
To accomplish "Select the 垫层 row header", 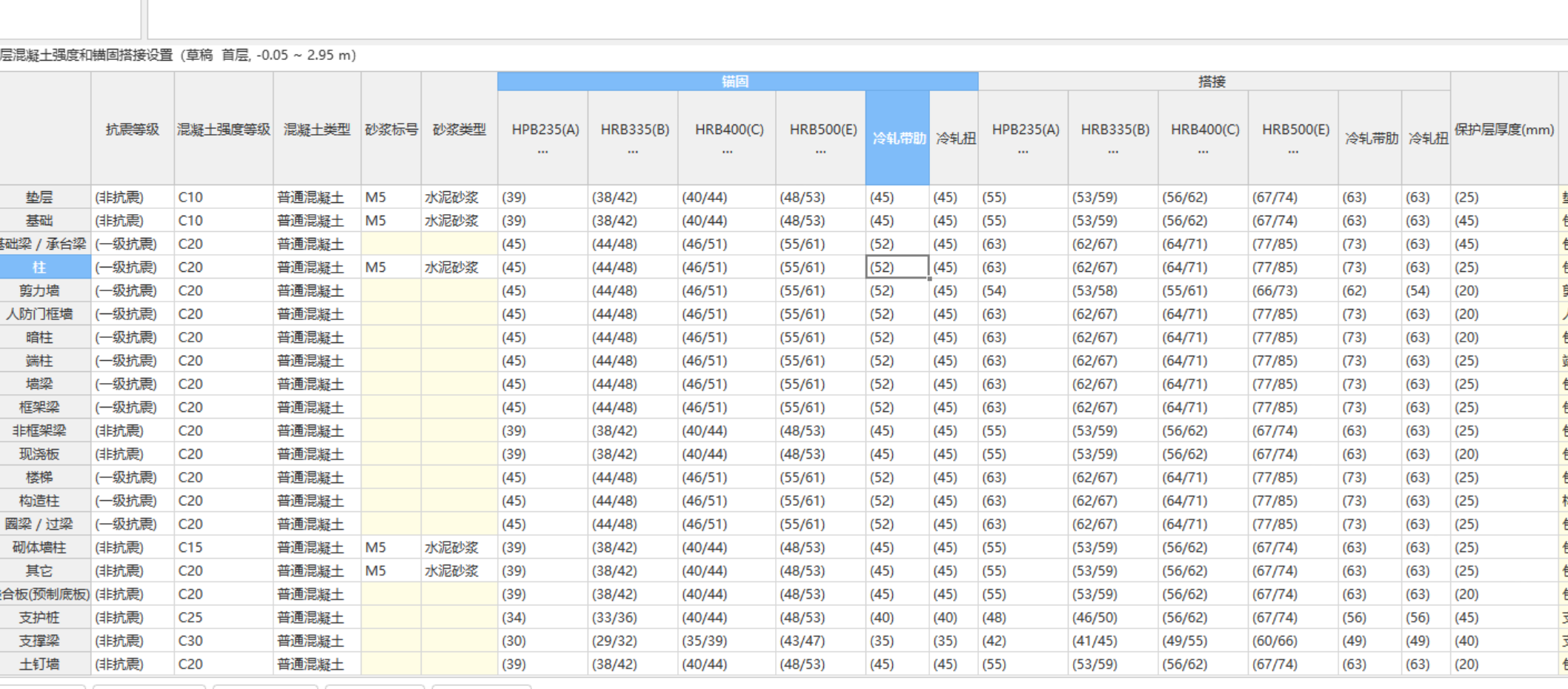I will click(44, 197).
